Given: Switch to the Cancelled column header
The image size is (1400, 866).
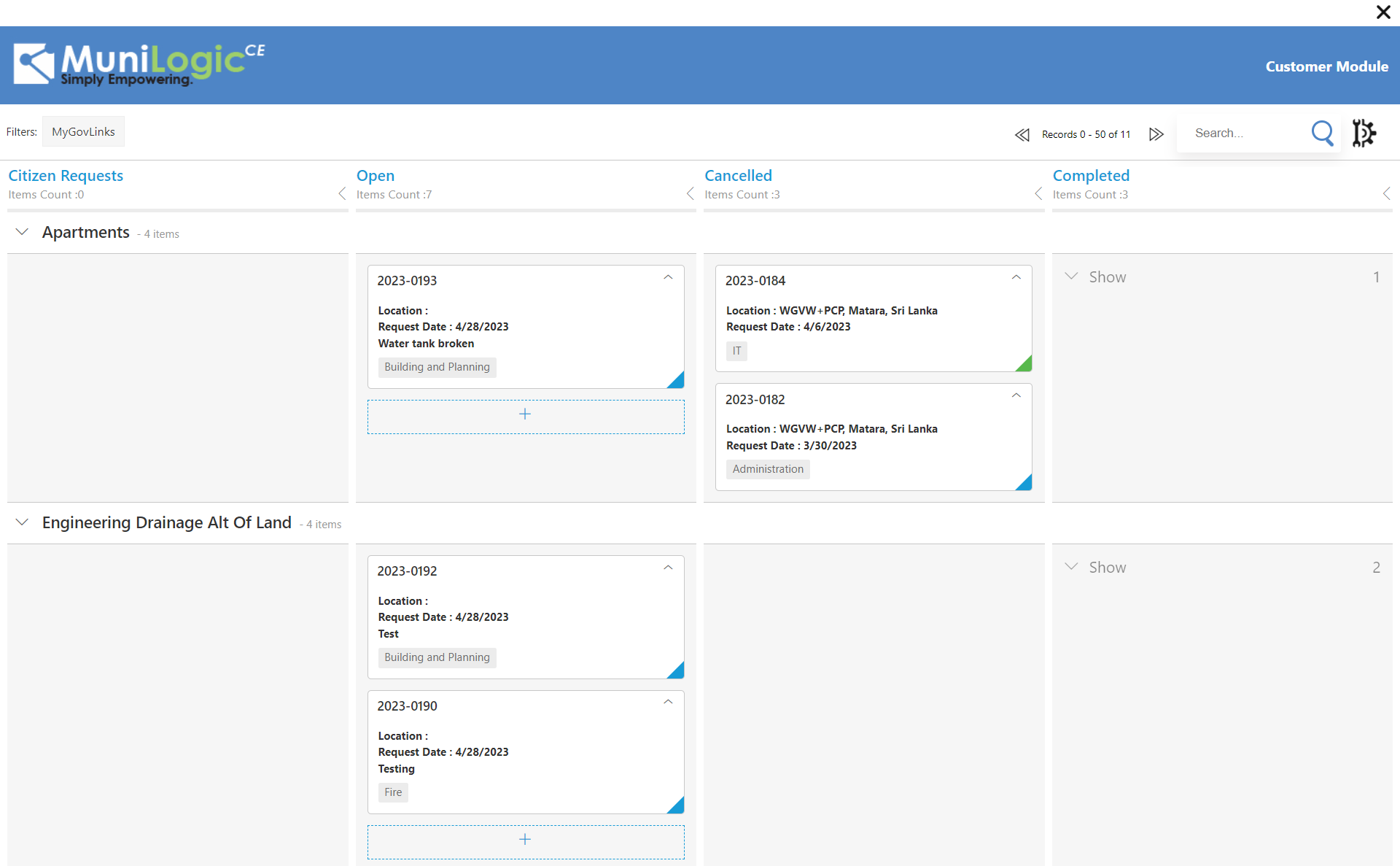Looking at the screenshot, I should coord(738,175).
